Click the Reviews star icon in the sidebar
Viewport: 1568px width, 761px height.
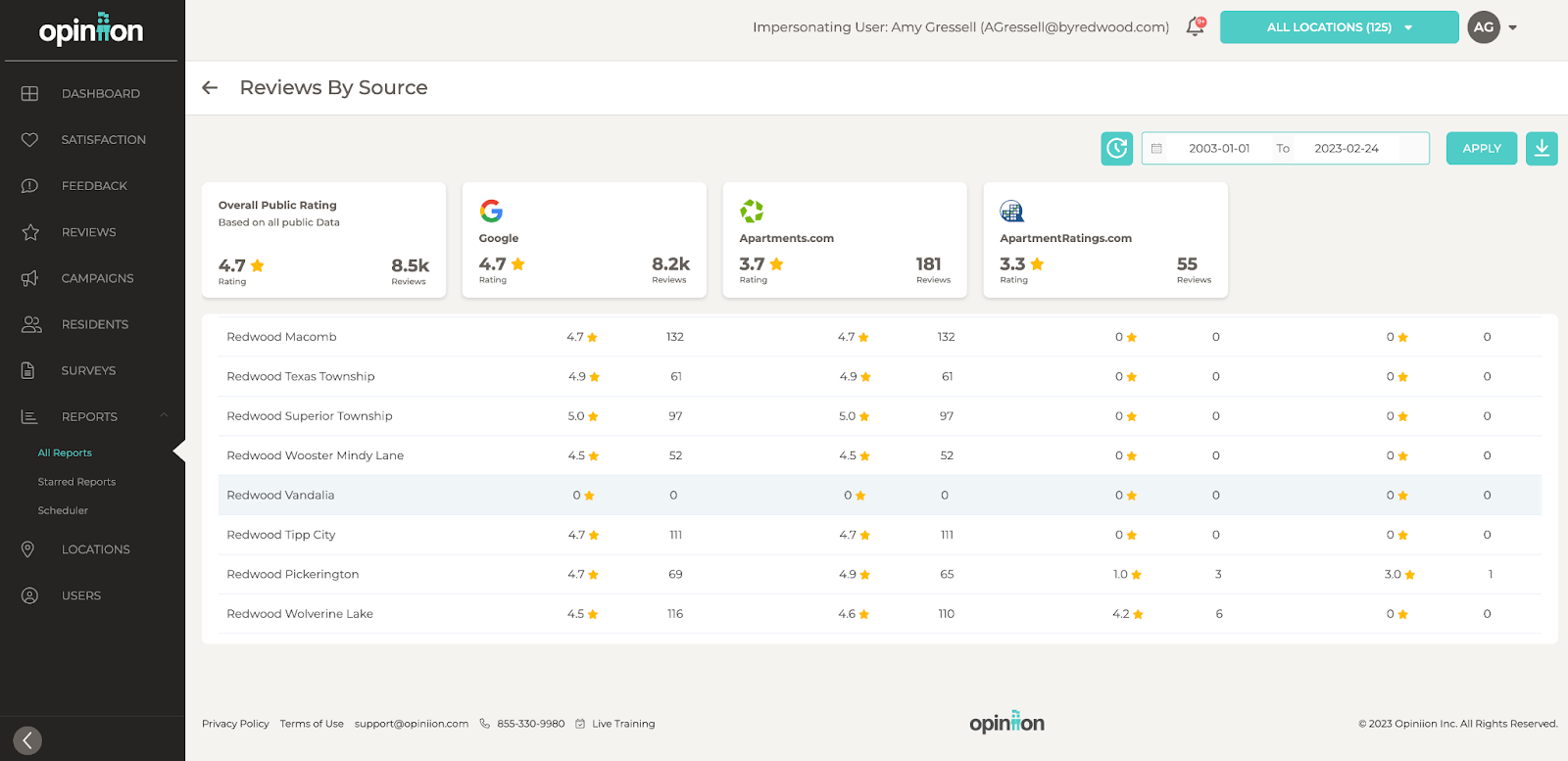[x=29, y=232]
